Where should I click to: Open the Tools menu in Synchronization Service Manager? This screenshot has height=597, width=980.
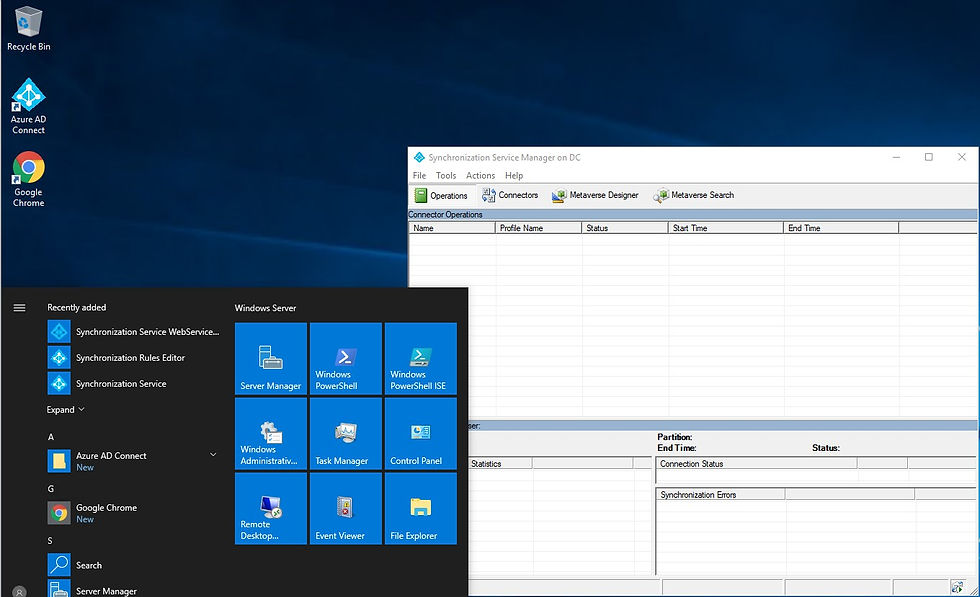click(446, 176)
